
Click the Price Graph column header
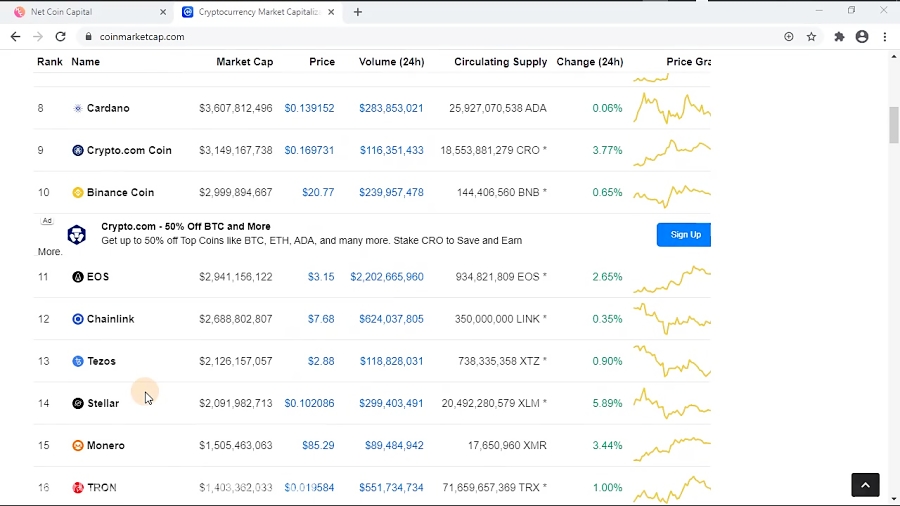[688, 62]
